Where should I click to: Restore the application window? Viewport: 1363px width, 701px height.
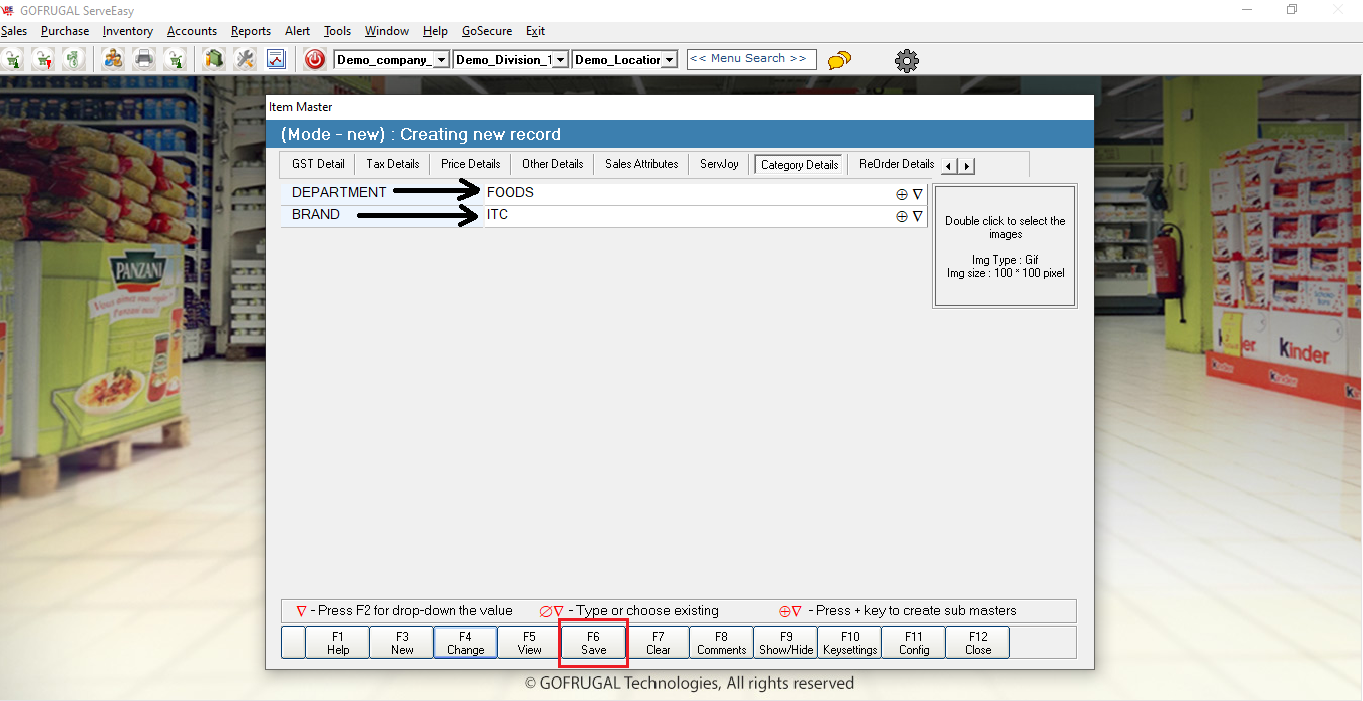point(1292,9)
